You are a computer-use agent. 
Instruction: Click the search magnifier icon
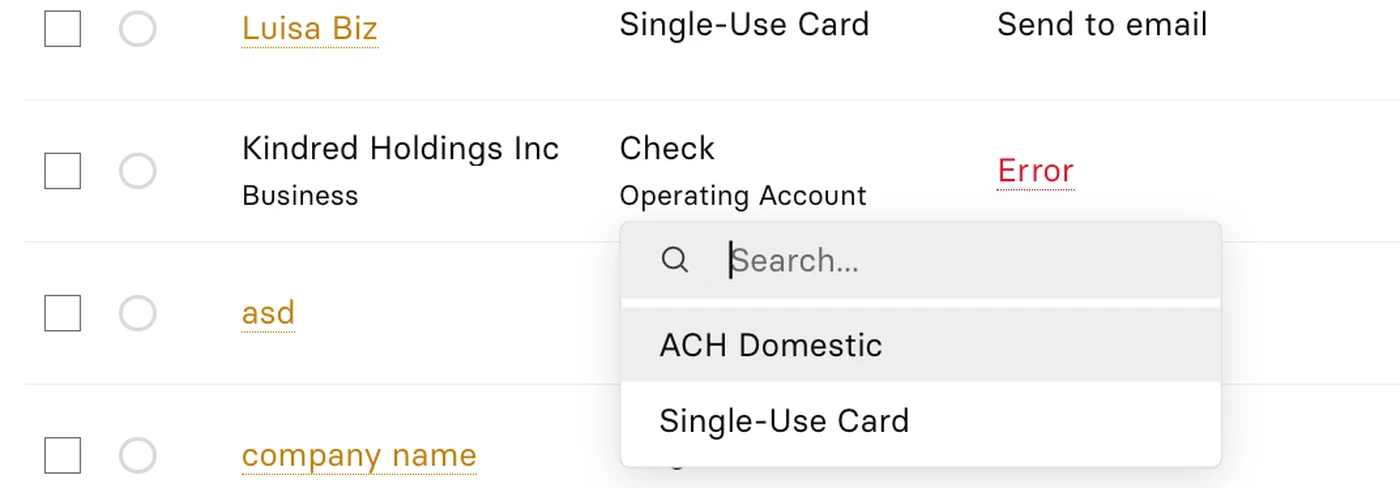[x=675, y=260]
